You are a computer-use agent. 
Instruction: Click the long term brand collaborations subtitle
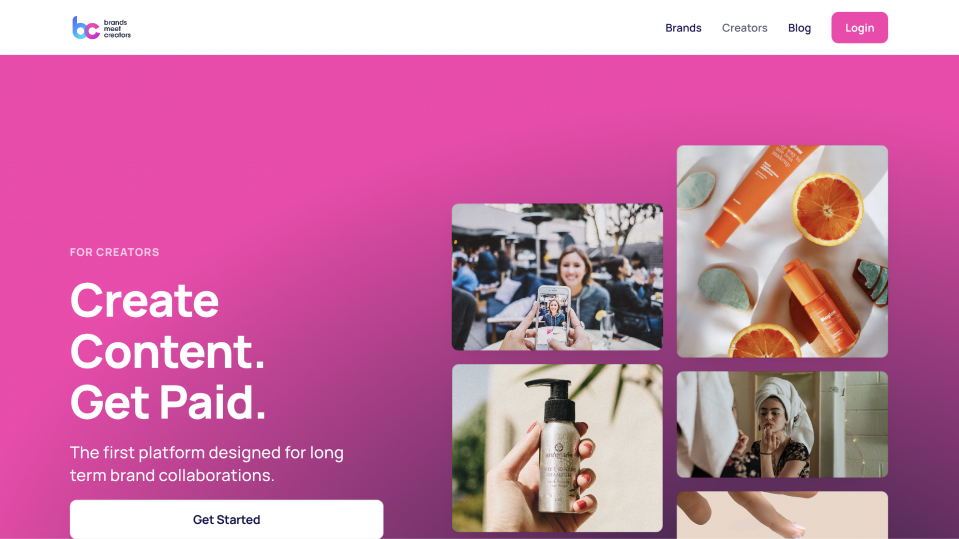(x=207, y=464)
